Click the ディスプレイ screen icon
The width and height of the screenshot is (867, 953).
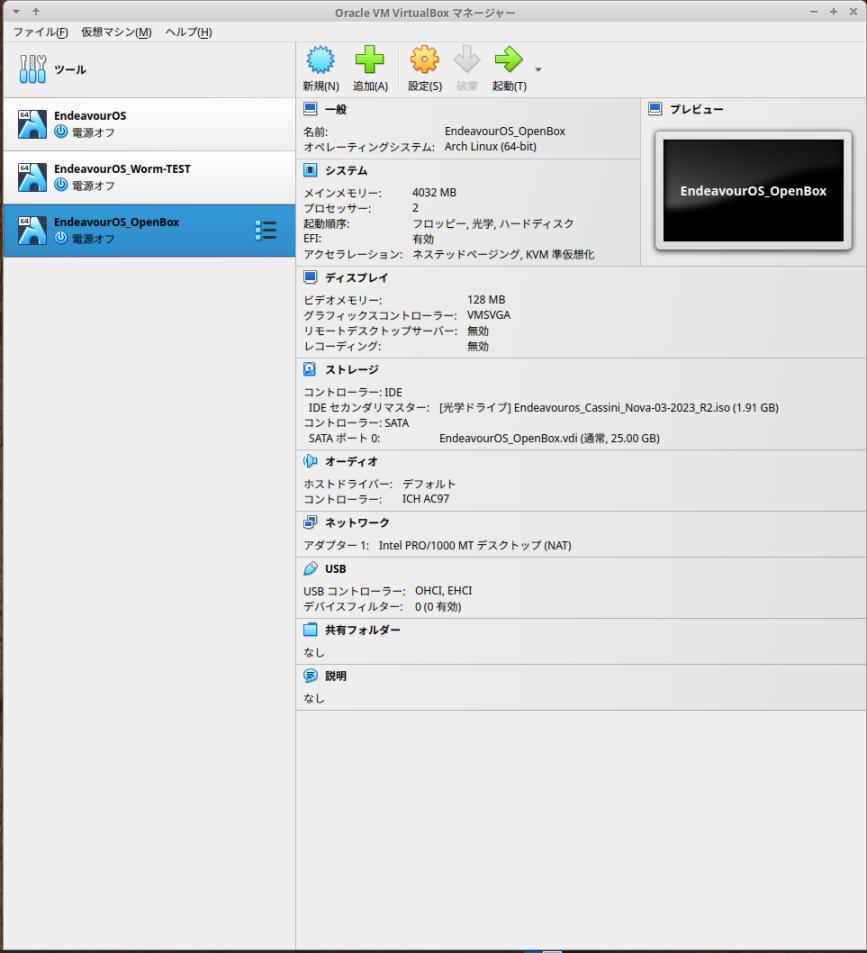click(310, 277)
